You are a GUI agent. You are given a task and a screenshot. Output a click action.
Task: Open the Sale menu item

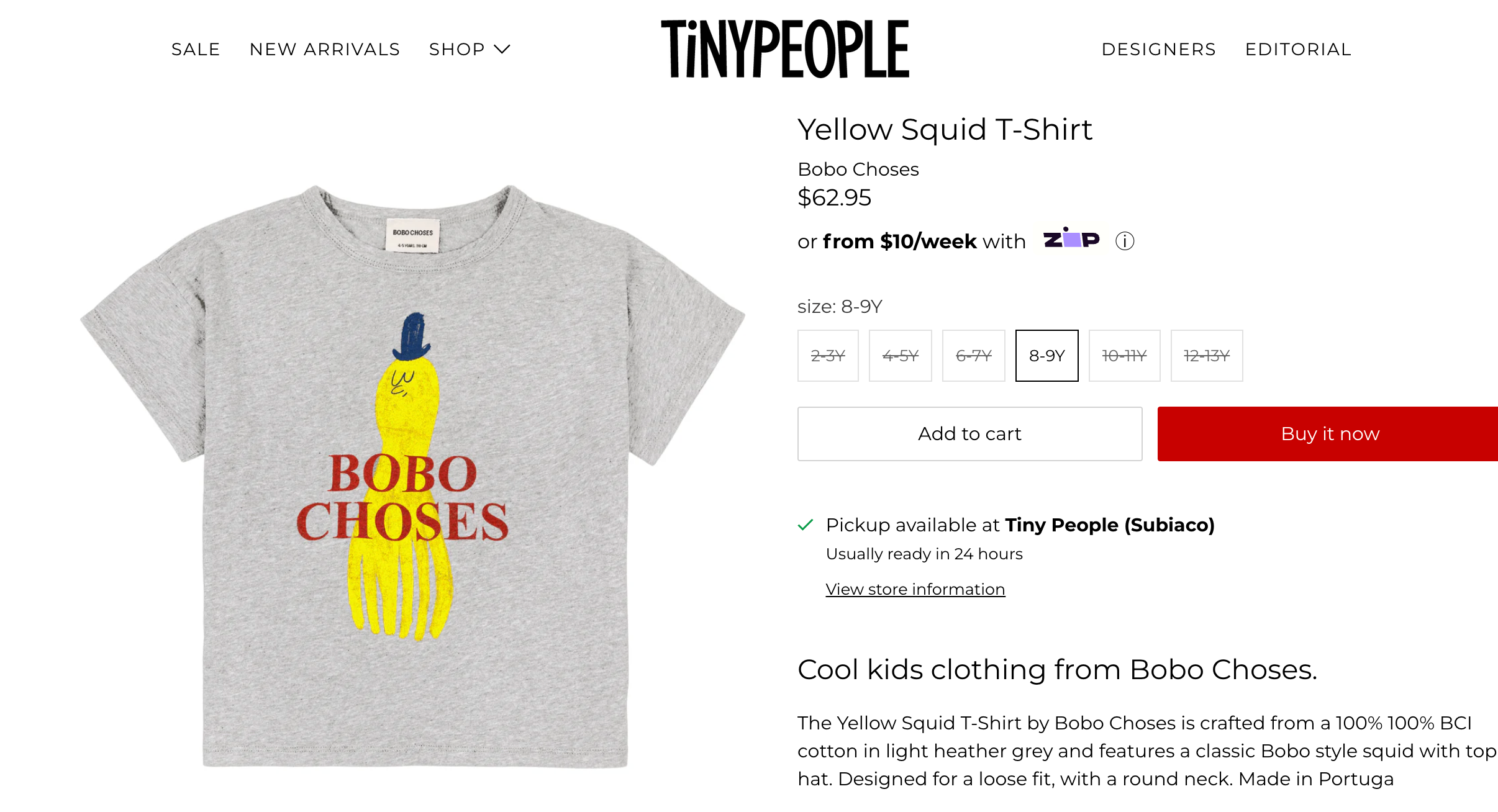pos(196,49)
